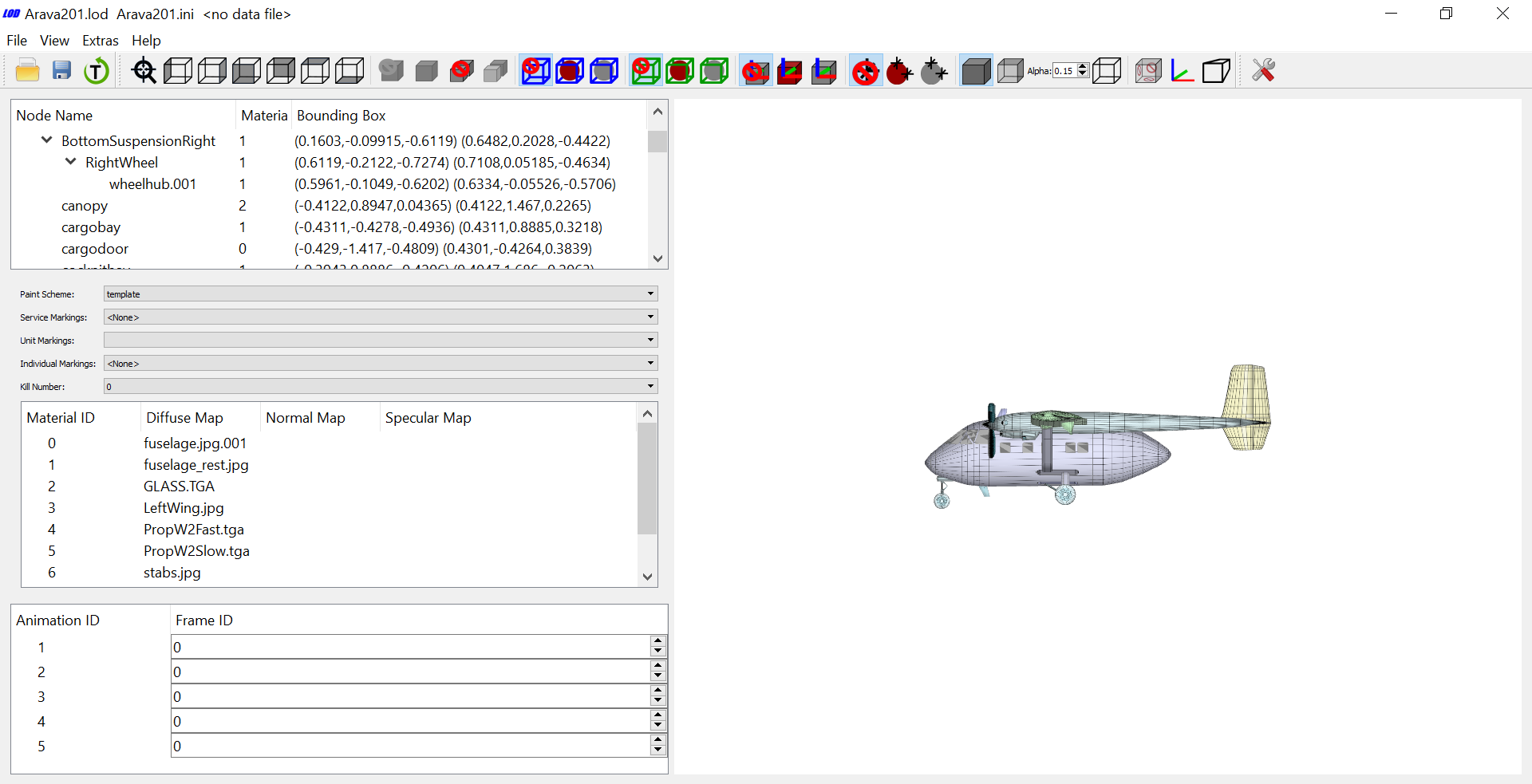
Task: Select the transparent grey cube render mode
Action: point(1010,71)
